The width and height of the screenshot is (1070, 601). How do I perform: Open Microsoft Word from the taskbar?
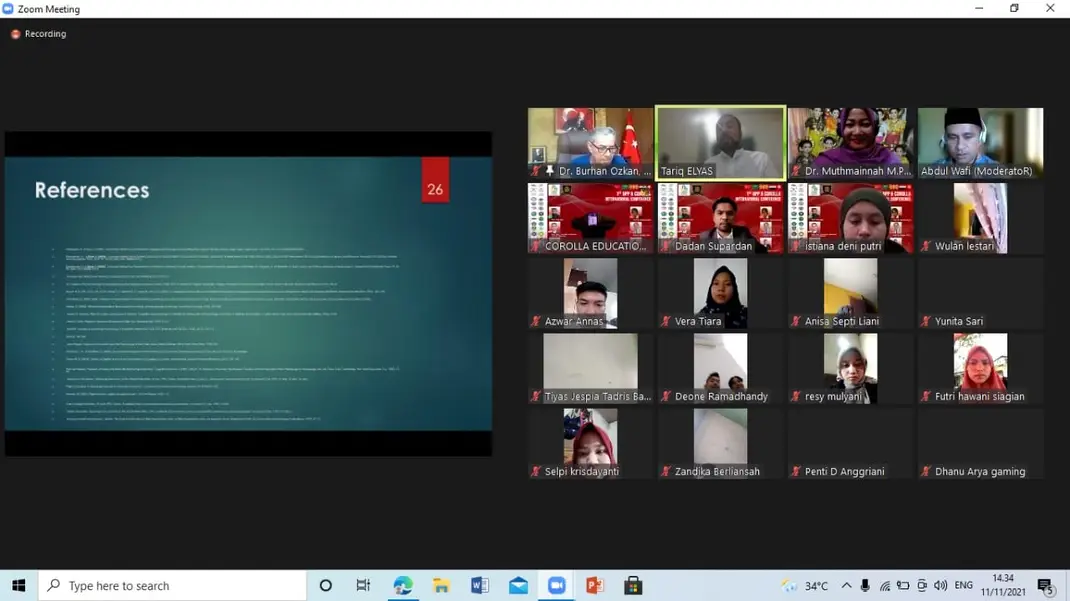tap(480, 586)
